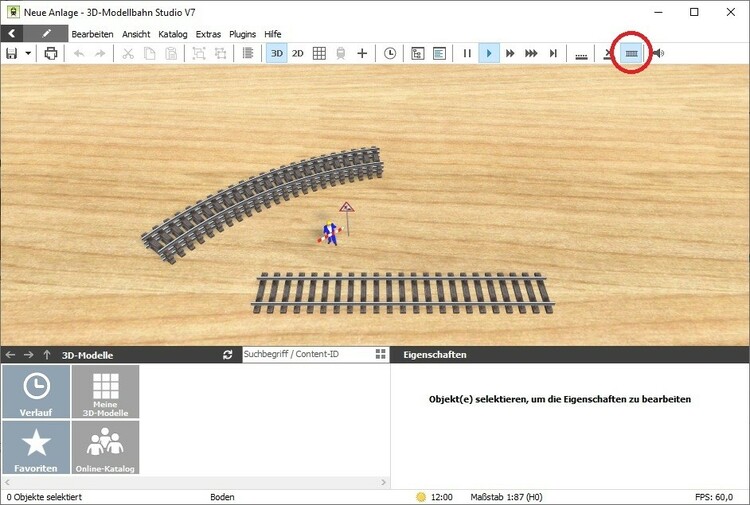Click the sun time 12:00 indicator

[x=434, y=497]
